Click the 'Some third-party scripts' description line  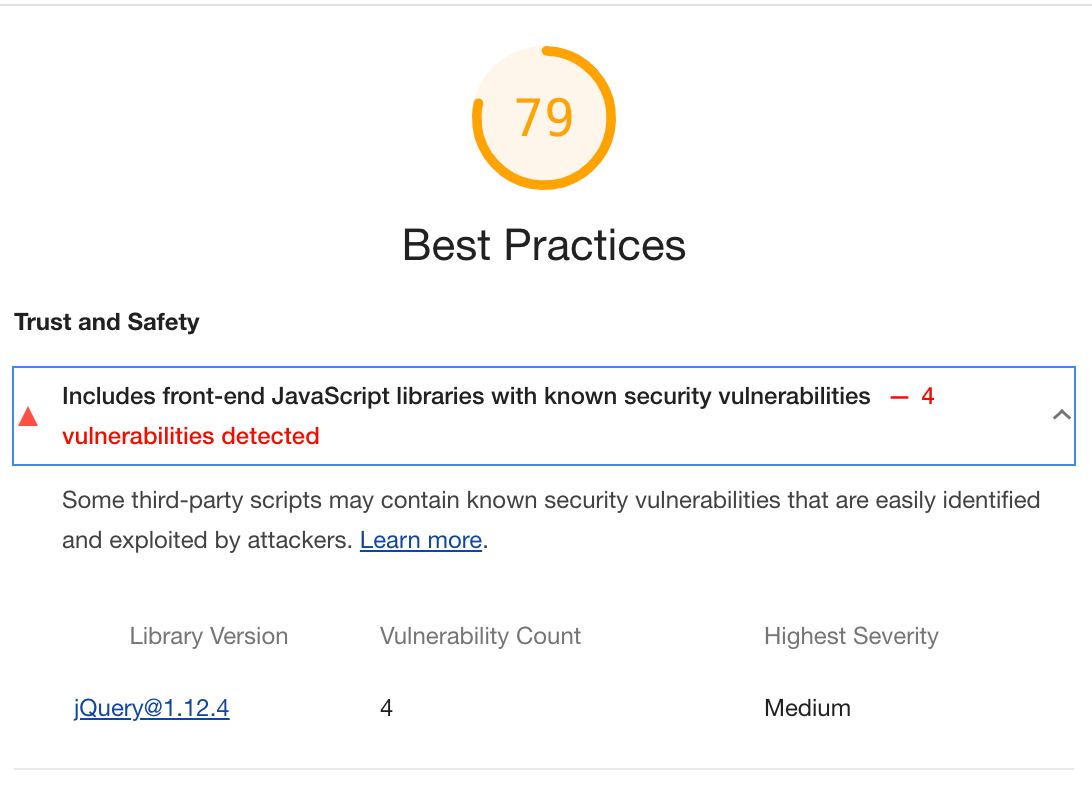click(x=550, y=500)
